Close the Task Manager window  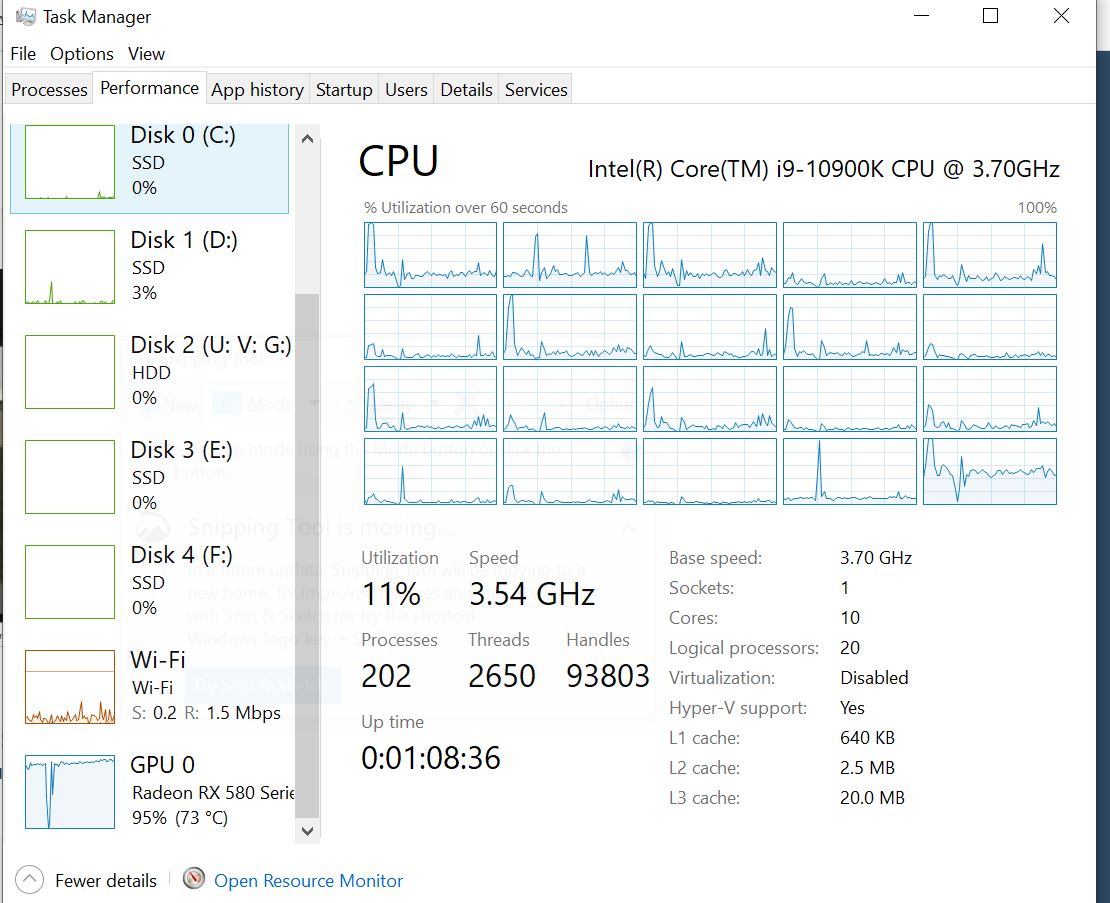pos(1061,16)
